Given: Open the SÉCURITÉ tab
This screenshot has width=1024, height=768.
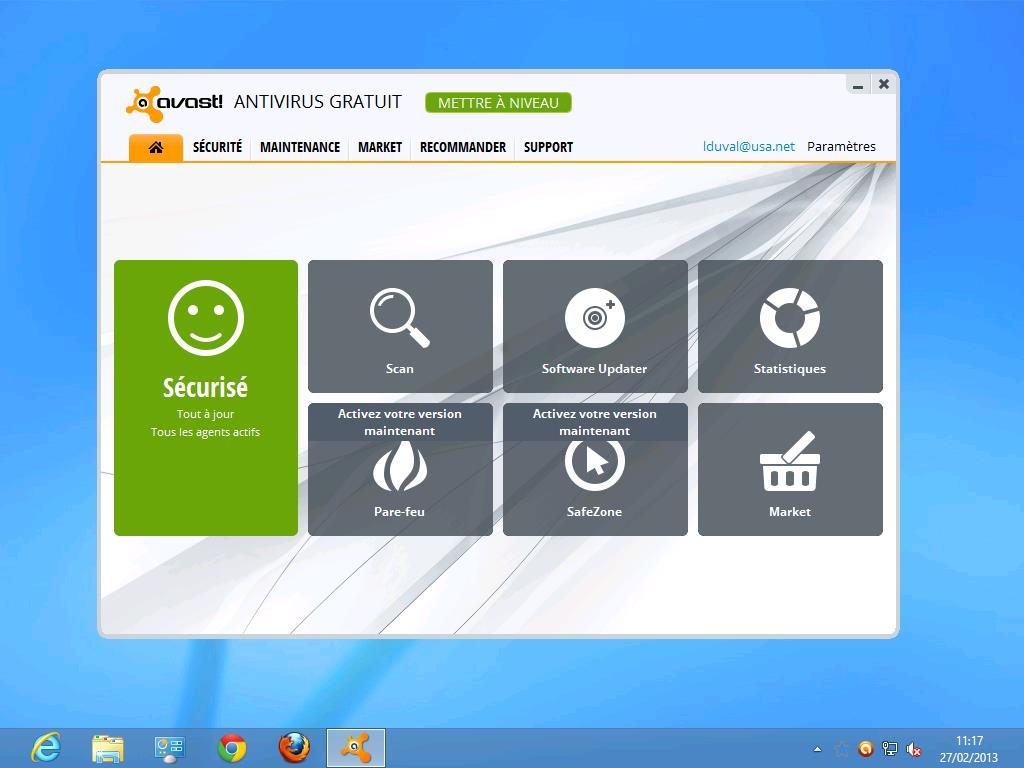Looking at the screenshot, I should coord(217,147).
